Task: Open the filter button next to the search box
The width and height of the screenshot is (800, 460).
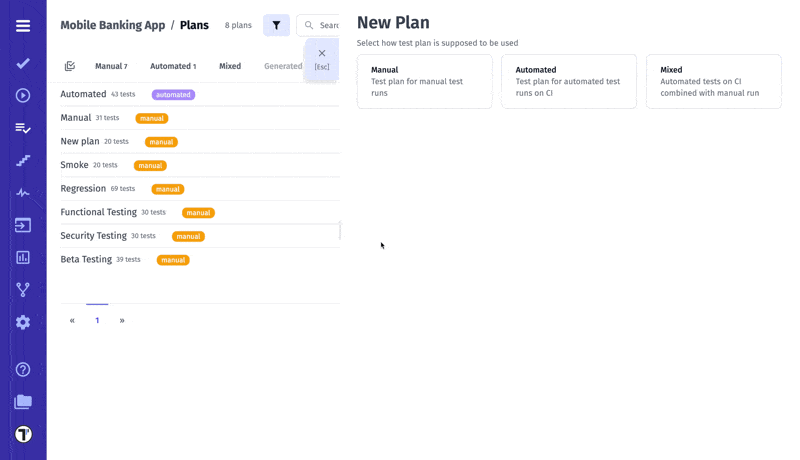Action: coord(276,25)
